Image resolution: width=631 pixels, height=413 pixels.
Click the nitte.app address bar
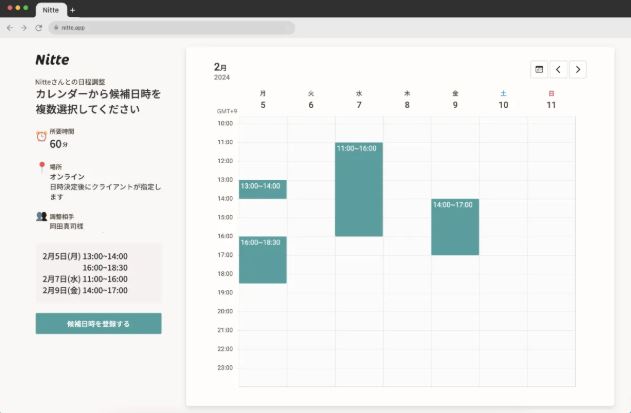(x=170, y=28)
